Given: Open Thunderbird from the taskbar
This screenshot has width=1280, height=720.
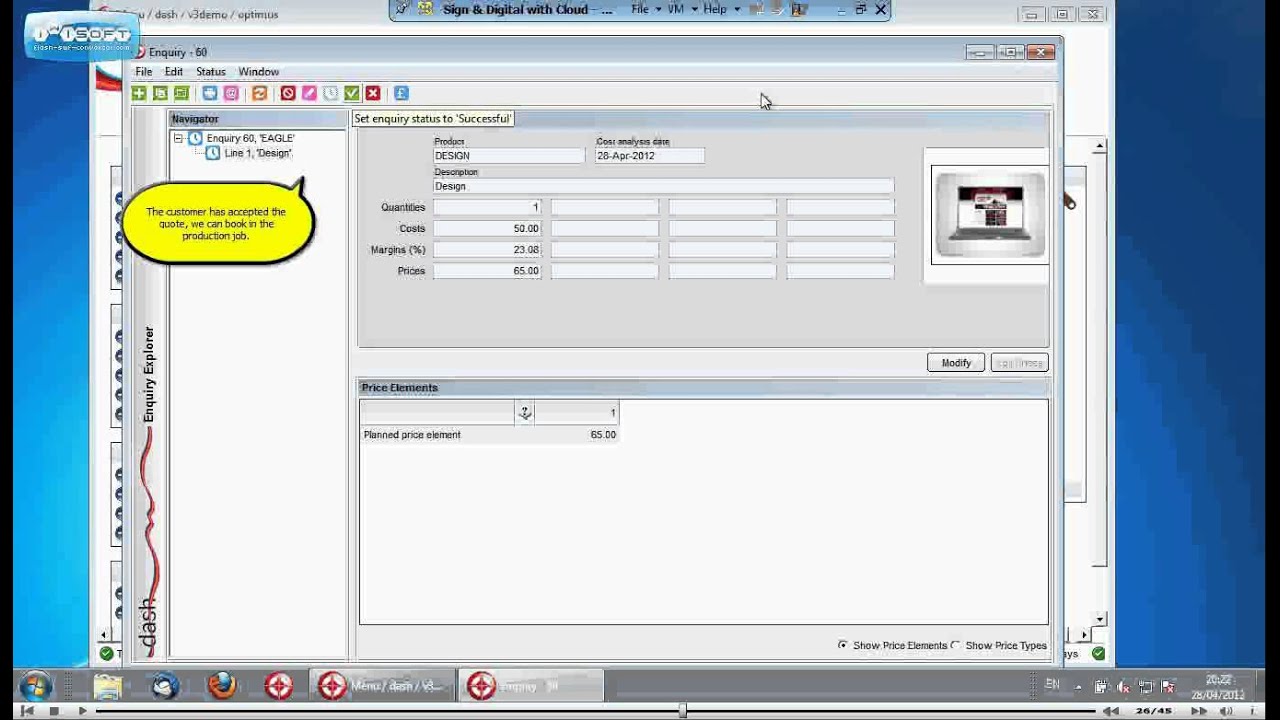Looking at the screenshot, I should [x=165, y=686].
